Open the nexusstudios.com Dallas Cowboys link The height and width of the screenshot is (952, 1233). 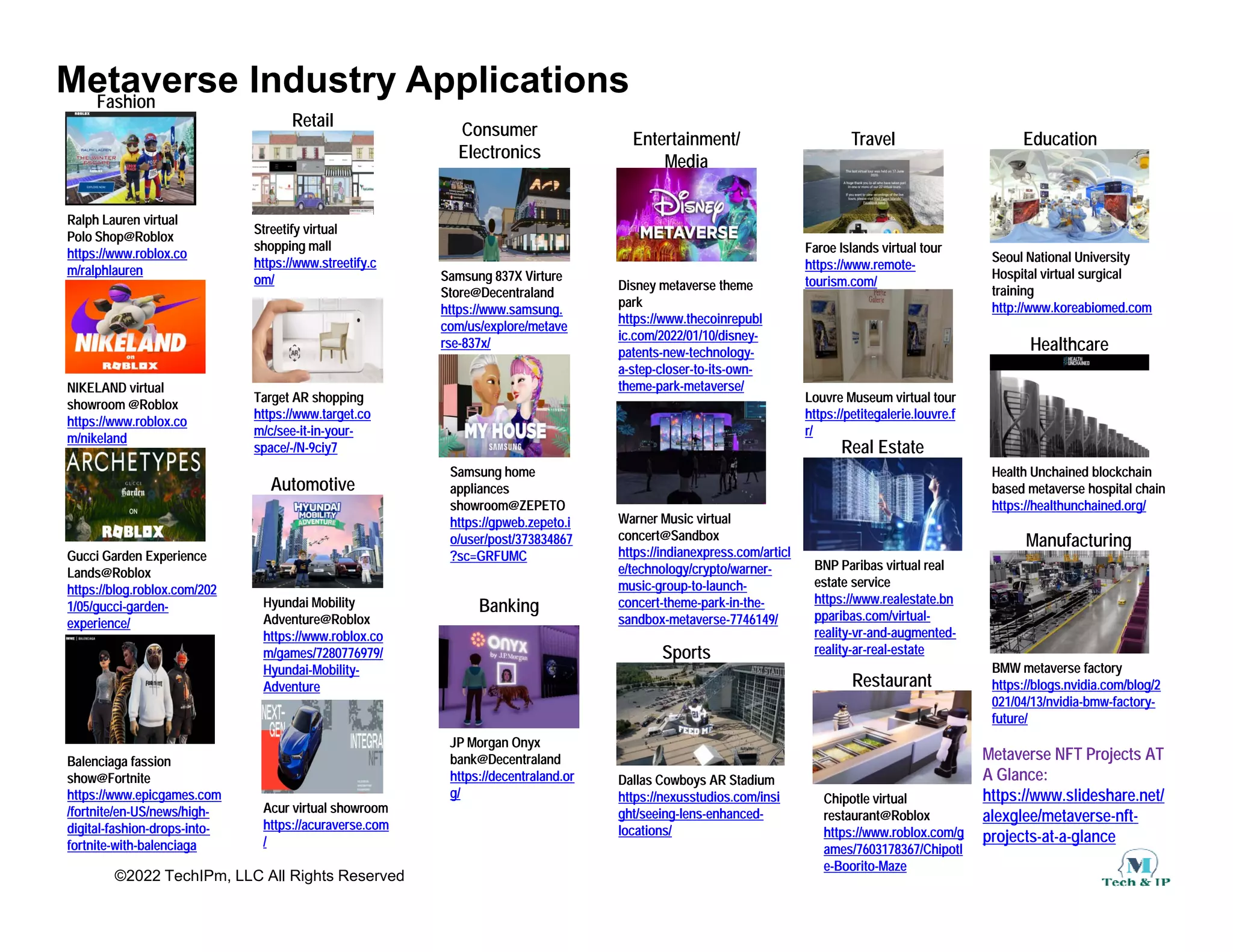pos(699,814)
